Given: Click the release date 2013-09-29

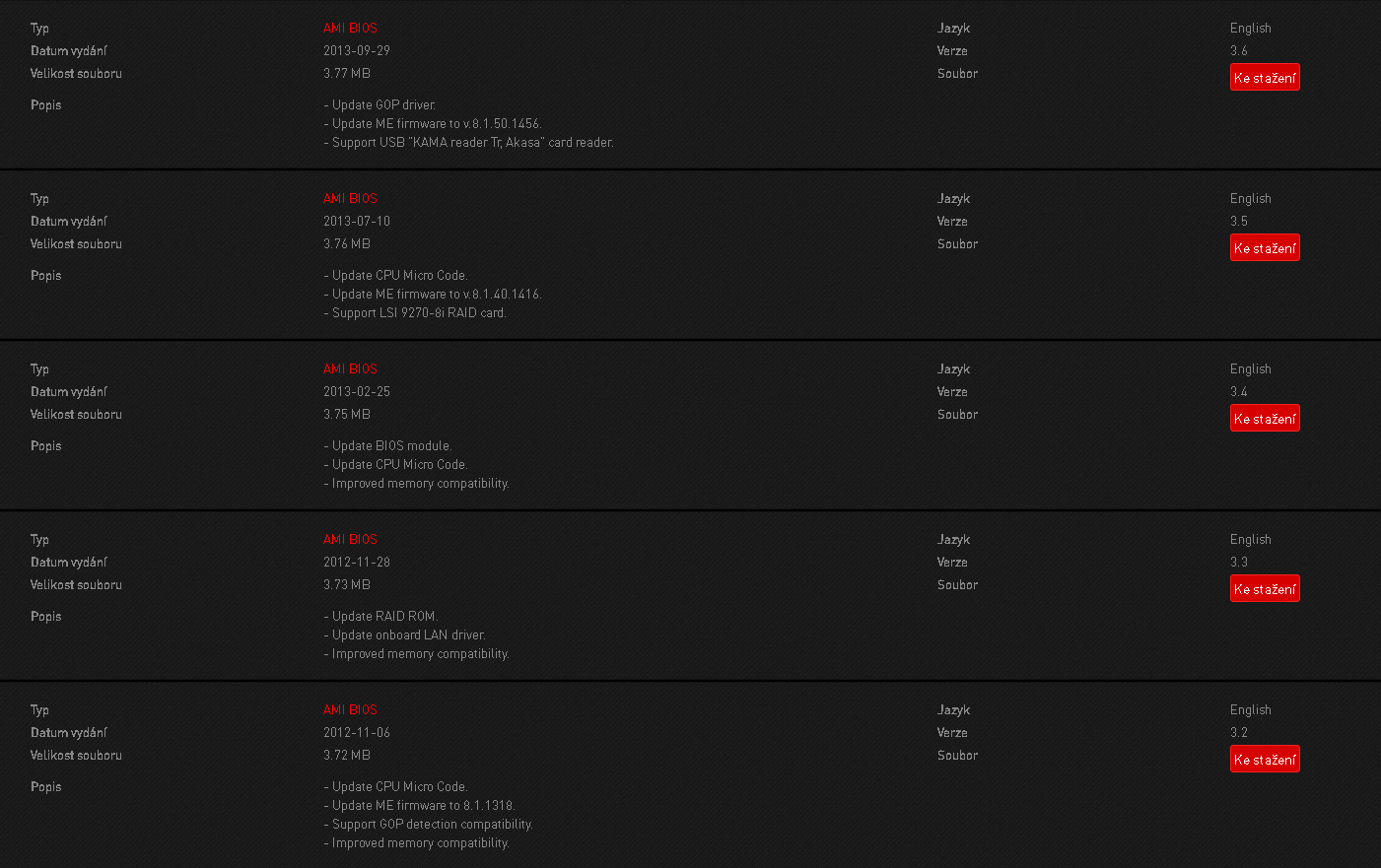Looking at the screenshot, I should tap(357, 51).
